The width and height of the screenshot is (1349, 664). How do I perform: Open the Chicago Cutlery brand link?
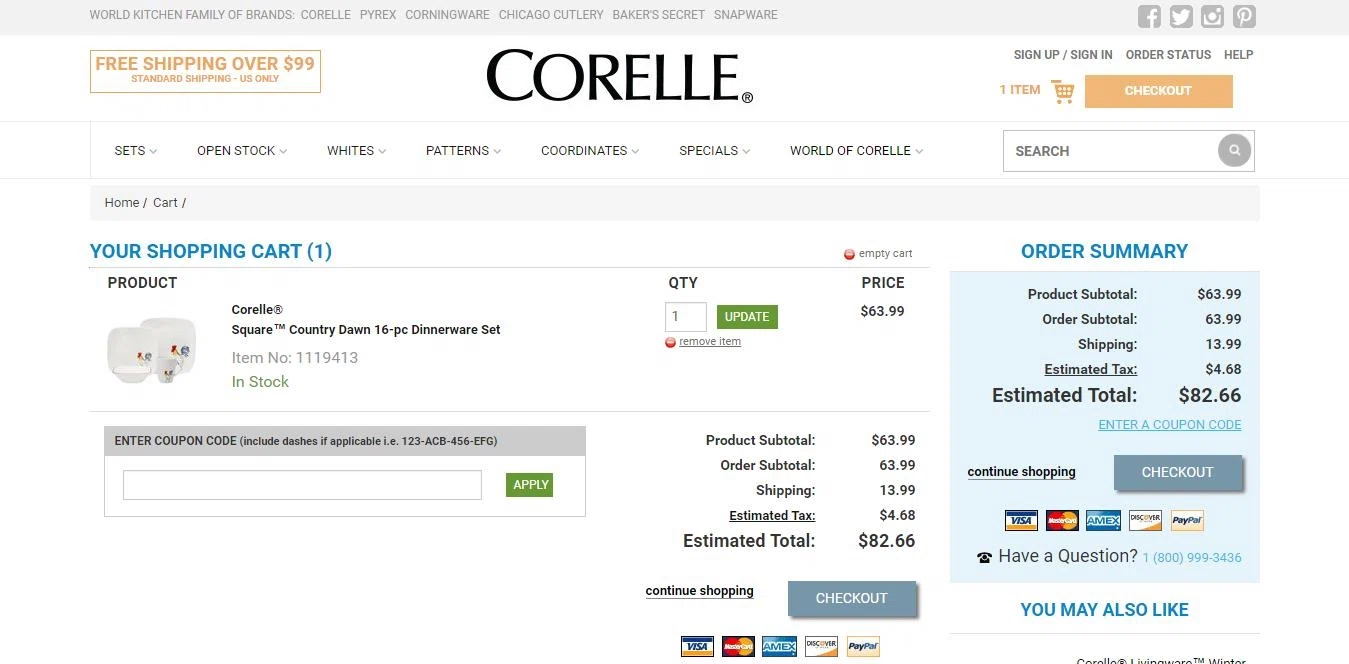click(551, 15)
